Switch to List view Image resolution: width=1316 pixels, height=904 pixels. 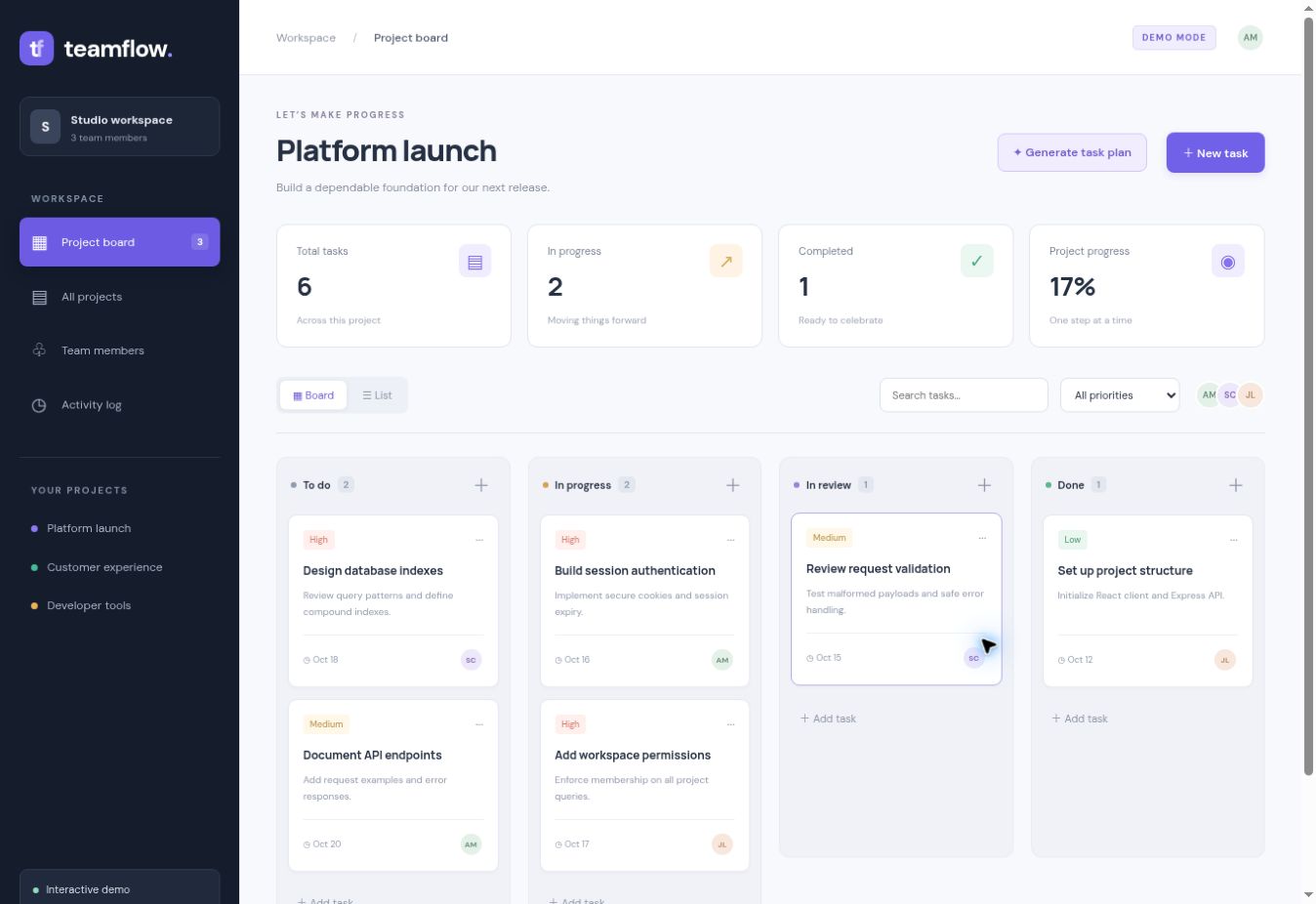[377, 395]
